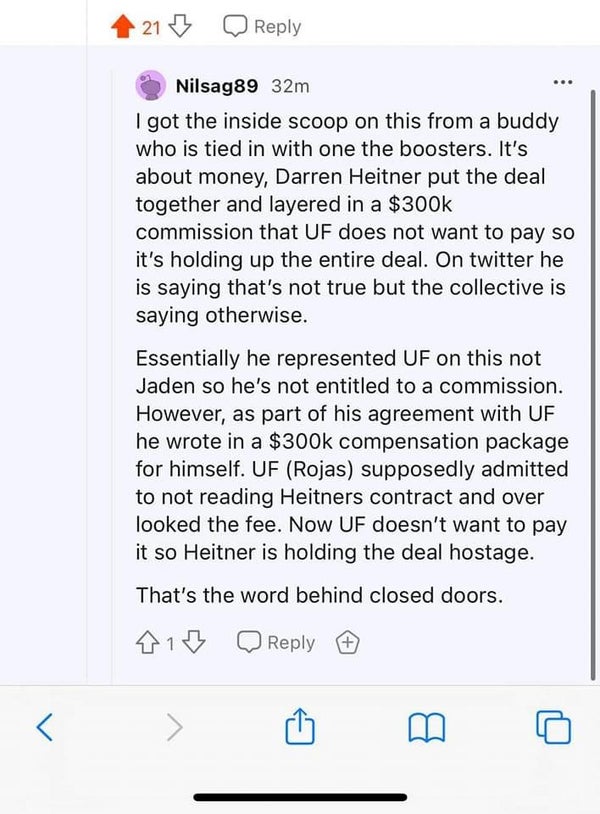Reply to Nilsag89's comment
Viewport: 600px width, 814px height.
pyautogui.click(x=276, y=644)
